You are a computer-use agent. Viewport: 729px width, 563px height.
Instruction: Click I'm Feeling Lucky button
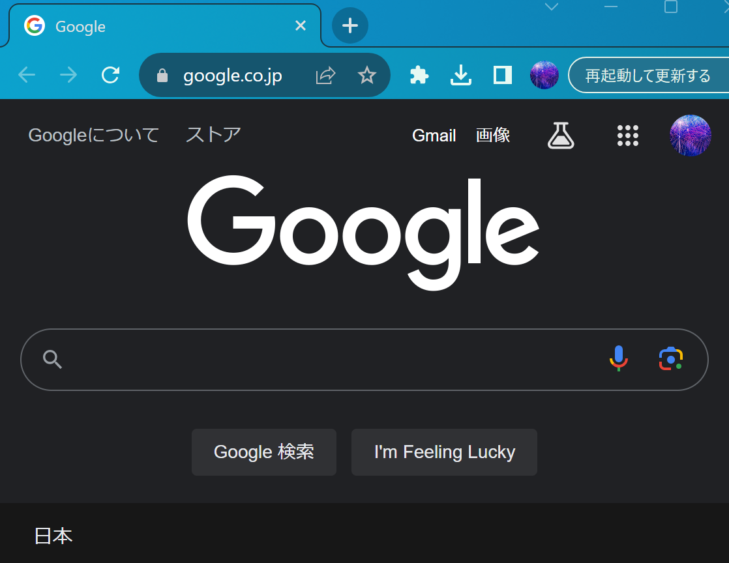pyautogui.click(x=444, y=452)
